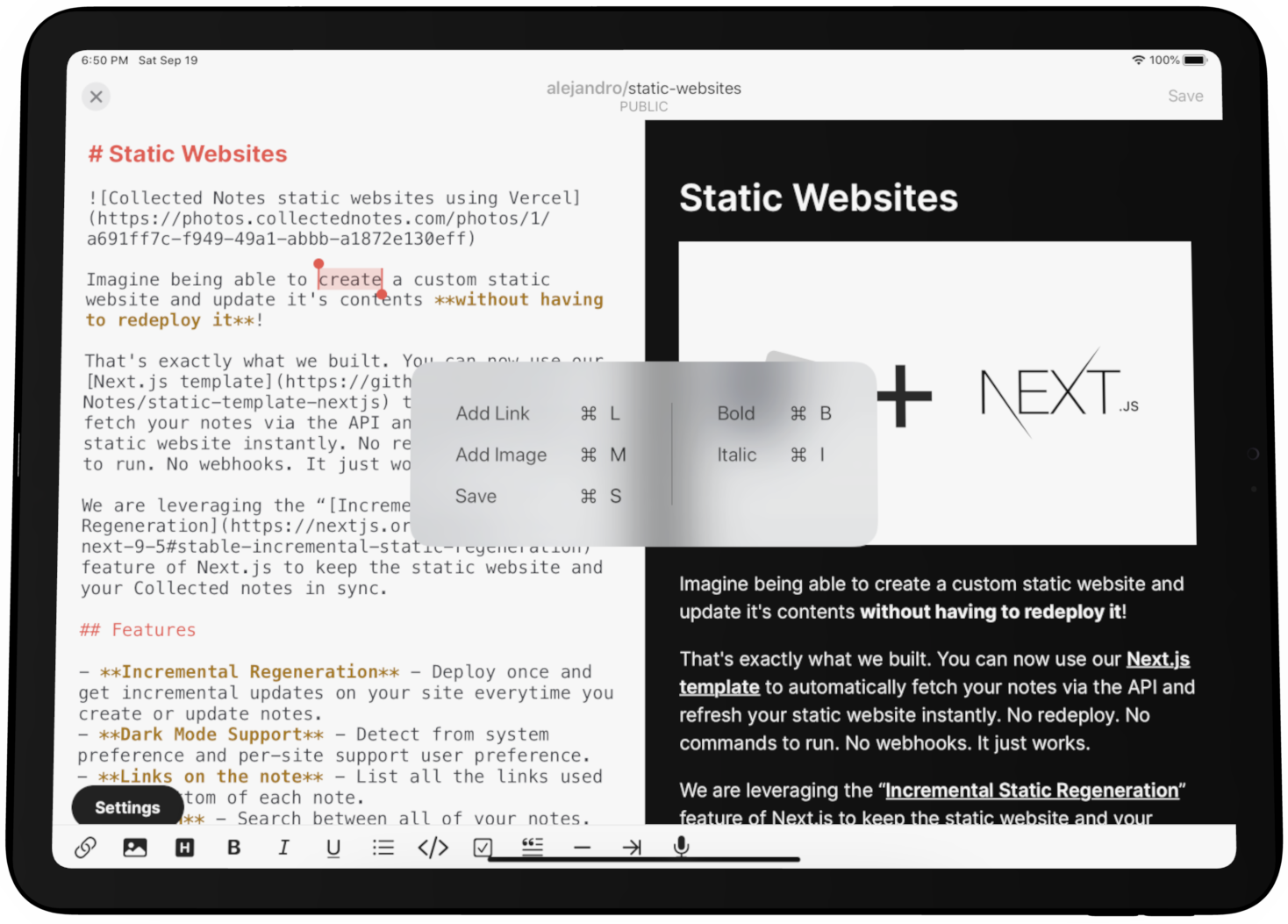Underline text with the U icon
1288x924 pixels.
(x=333, y=848)
